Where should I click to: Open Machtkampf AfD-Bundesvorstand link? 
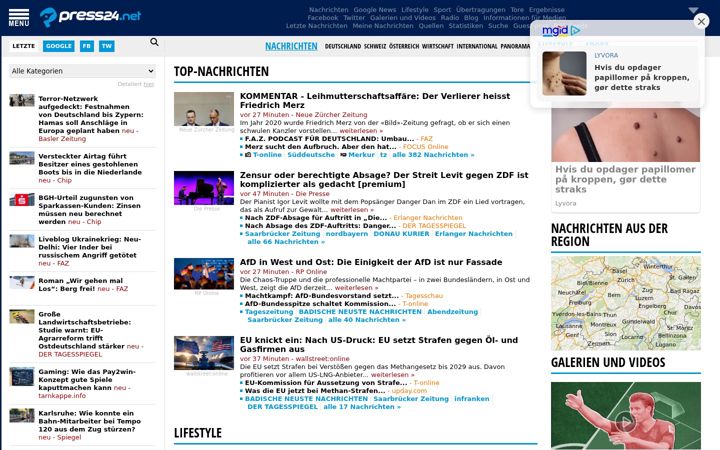coord(322,296)
